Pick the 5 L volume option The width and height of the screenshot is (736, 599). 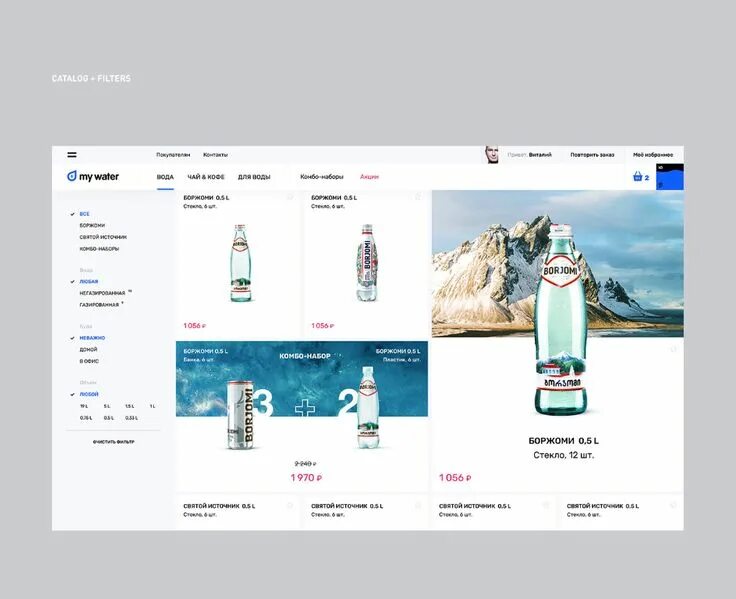pos(107,406)
